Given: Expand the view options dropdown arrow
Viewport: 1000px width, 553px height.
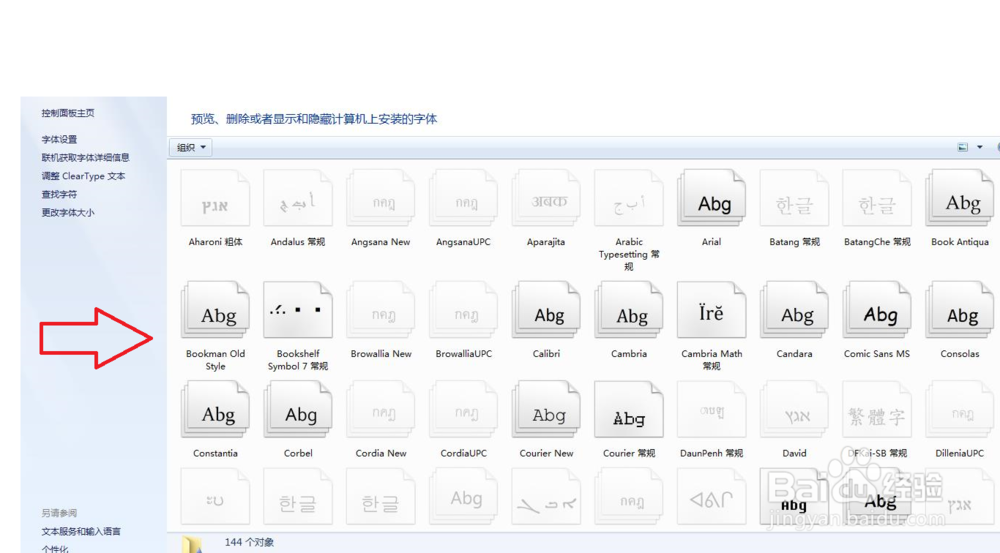Looking at the screenshot, I should (980, 147).
